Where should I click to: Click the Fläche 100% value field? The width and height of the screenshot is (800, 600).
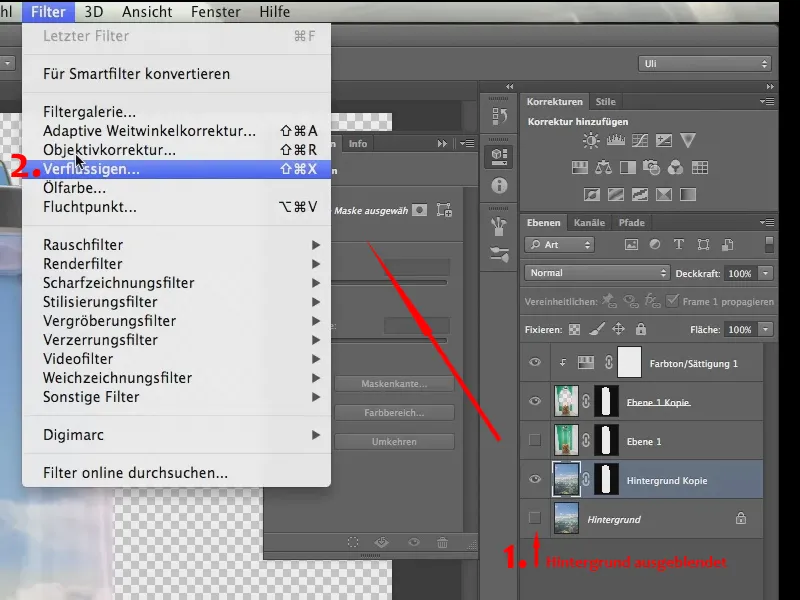(740, 330)
